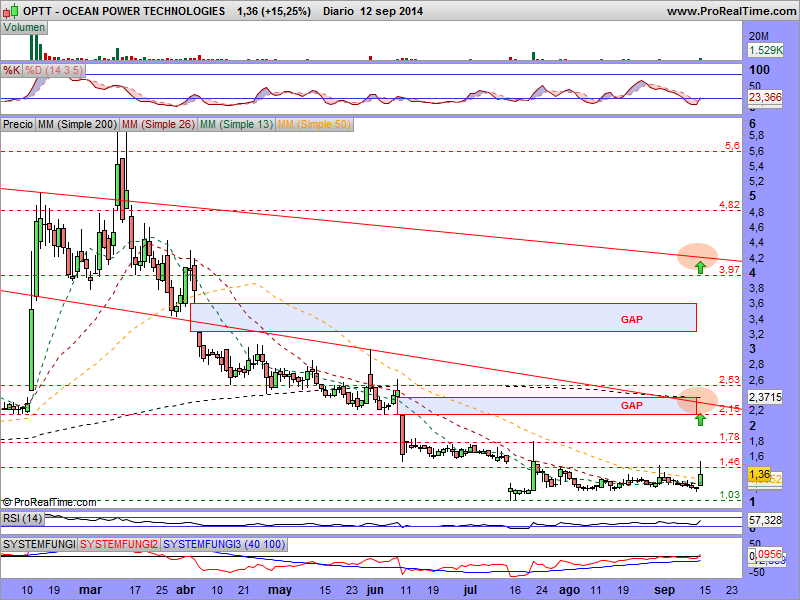
Task: Click the 4,82 resistance level label
Action: (730, 205)
